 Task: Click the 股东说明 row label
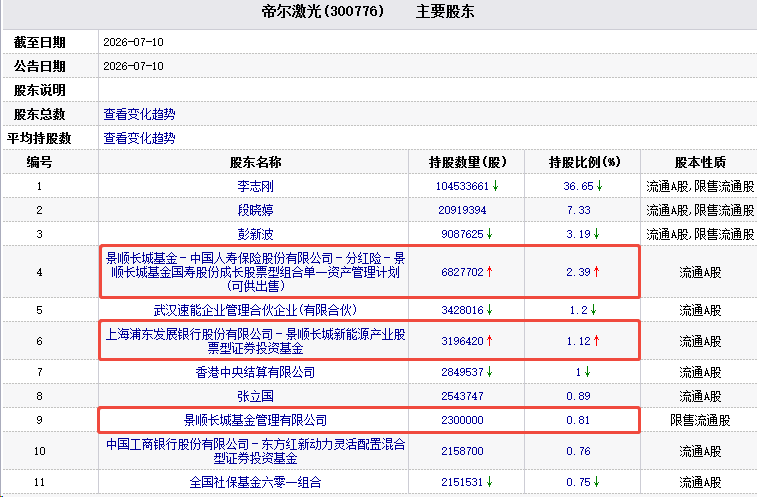point(39,90)
